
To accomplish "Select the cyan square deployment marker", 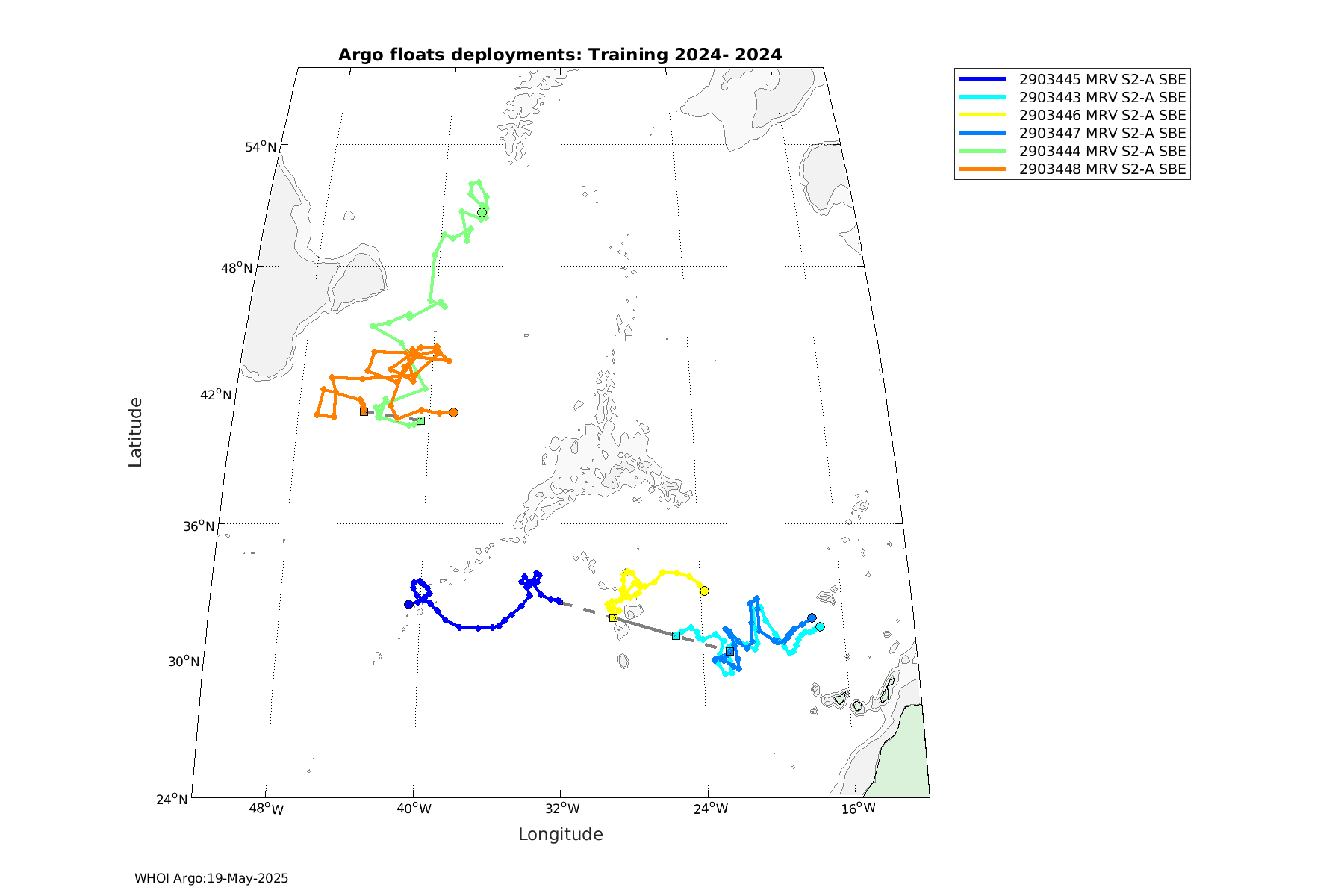I will 676,635.
